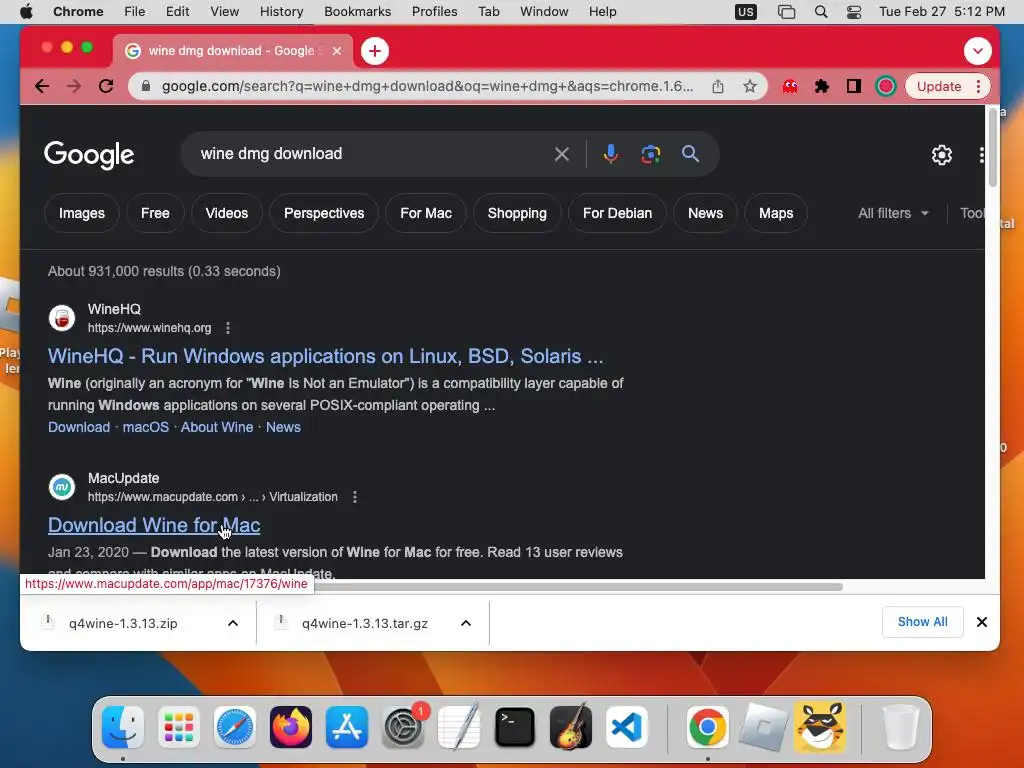Select the Shopping filter chip
The image size is (1024, 768).
tap(517, 214)
